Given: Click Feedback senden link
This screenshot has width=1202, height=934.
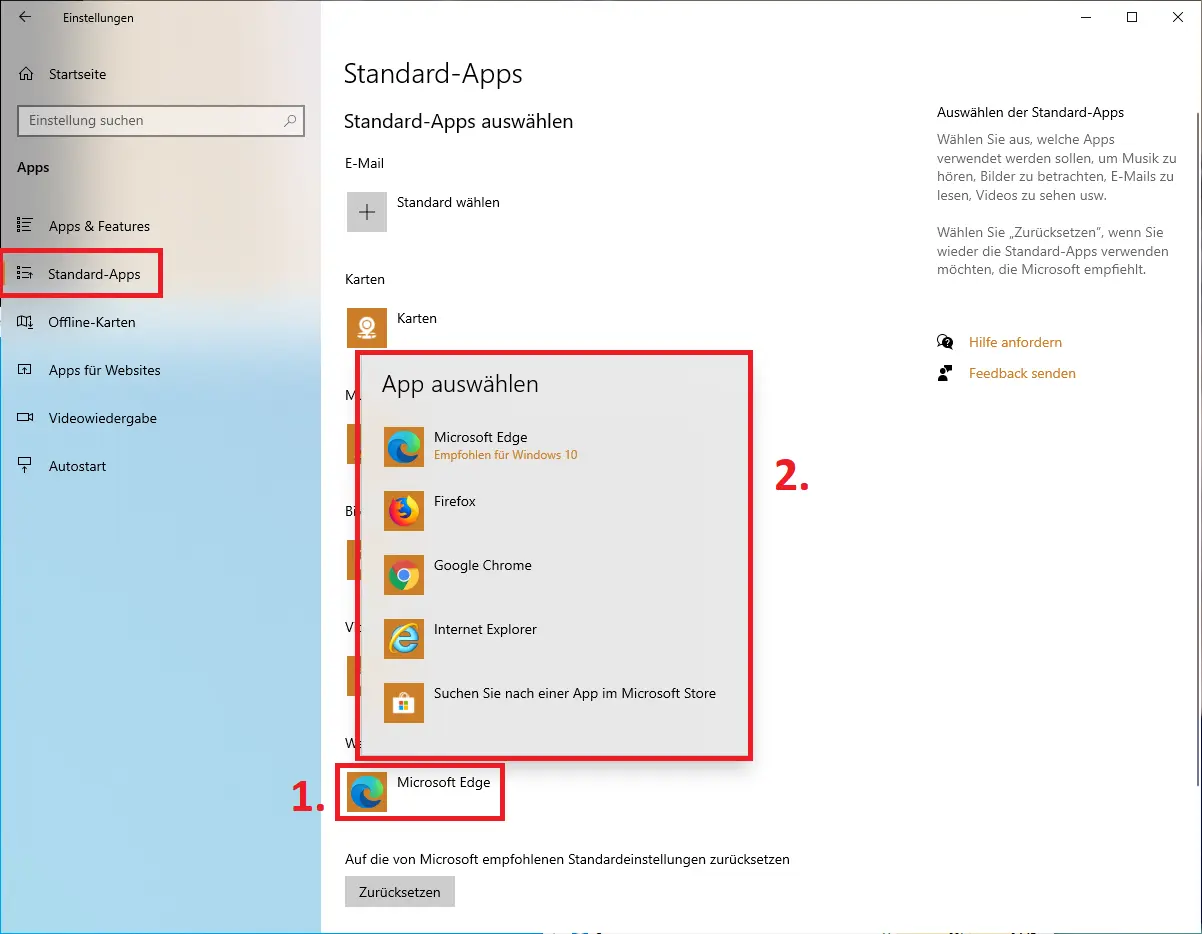Looking at the screenshot, I should point(1021,373).
